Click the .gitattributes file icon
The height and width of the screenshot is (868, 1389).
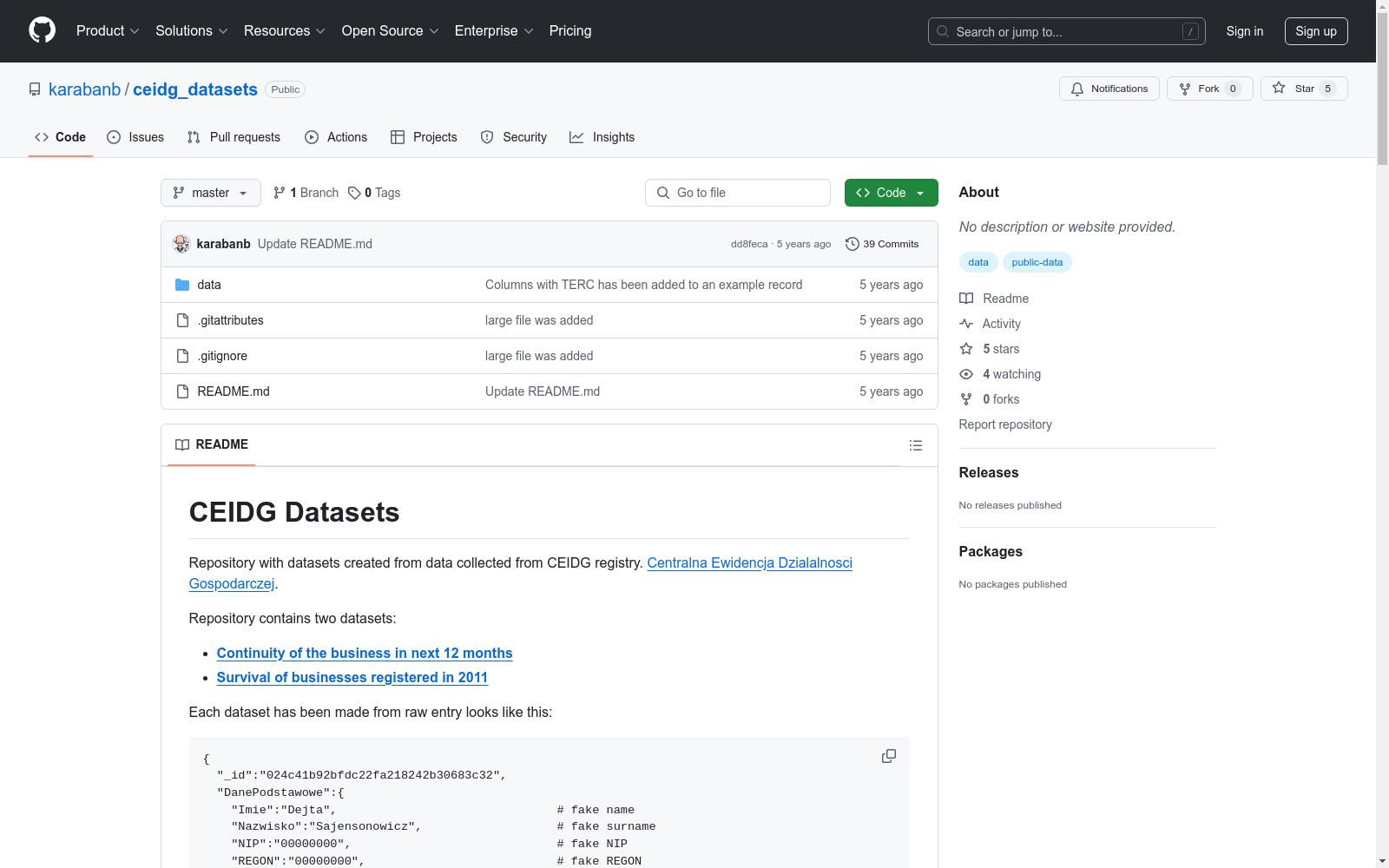[x=182, y=320]
